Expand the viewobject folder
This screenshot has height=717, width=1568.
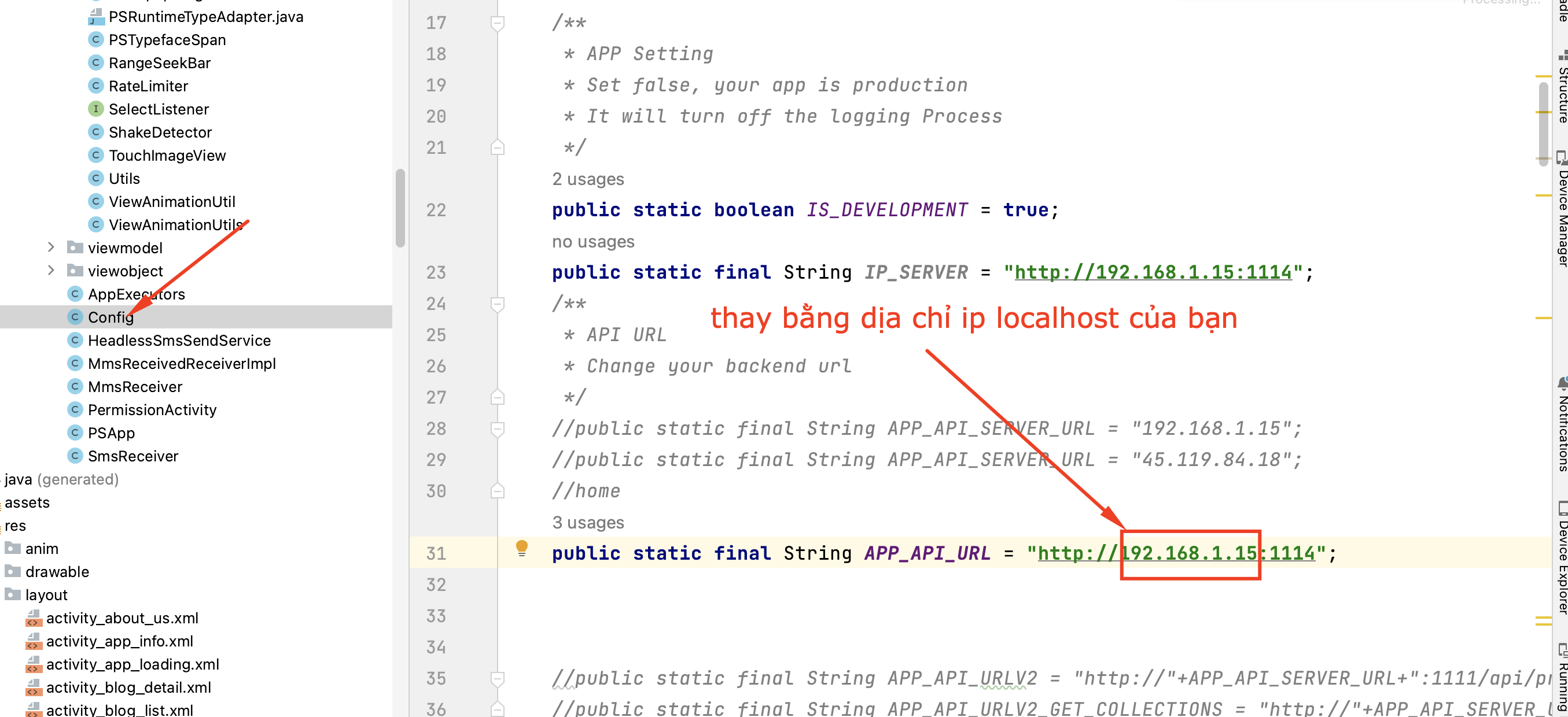[51, 270]
